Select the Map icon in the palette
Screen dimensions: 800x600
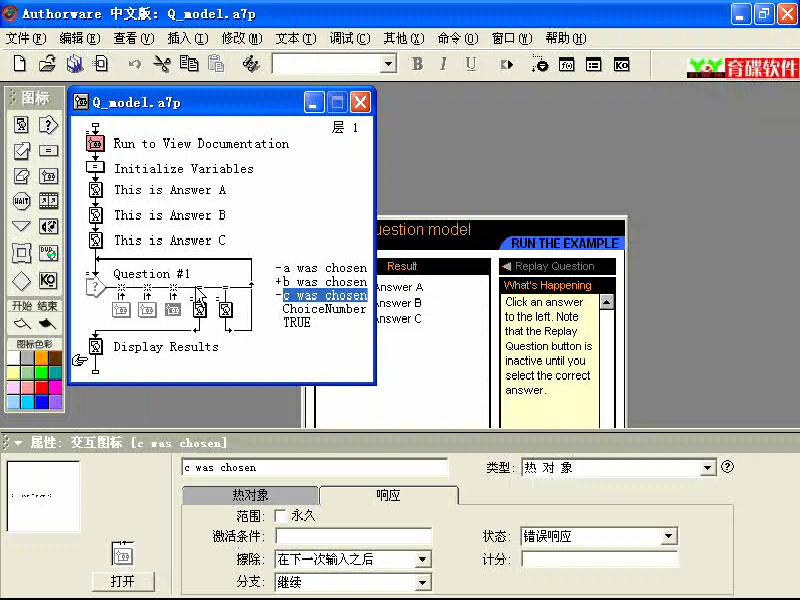48,176
